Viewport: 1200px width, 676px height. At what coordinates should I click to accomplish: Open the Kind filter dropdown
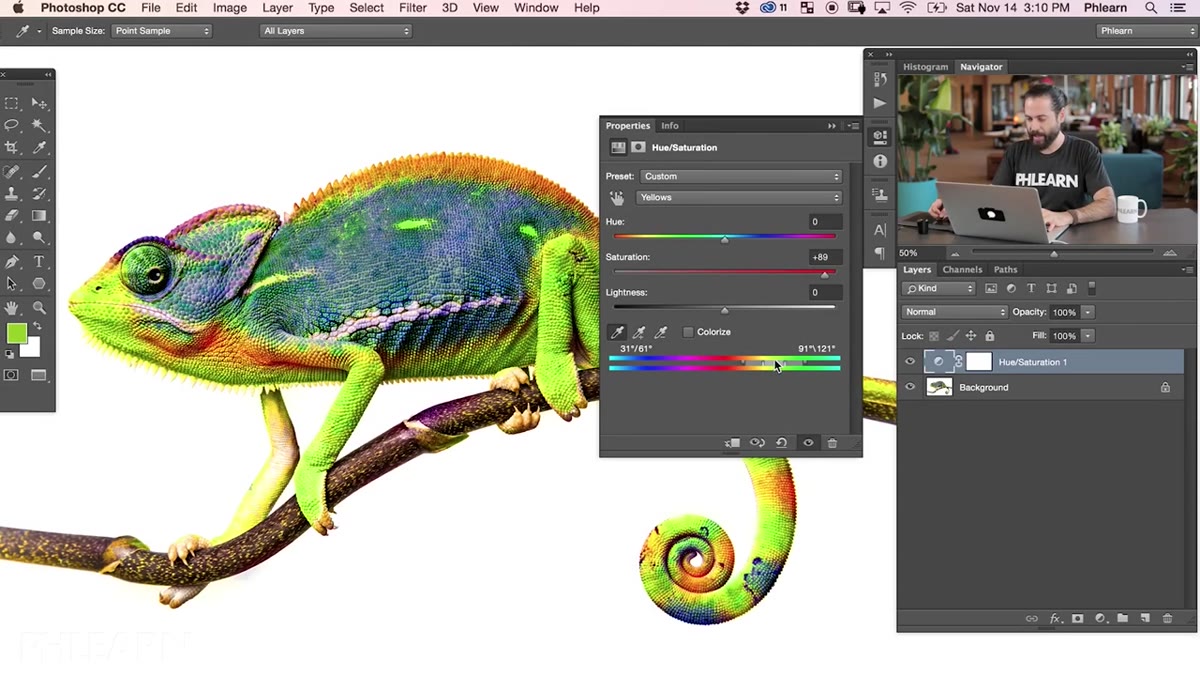point(939,288)
